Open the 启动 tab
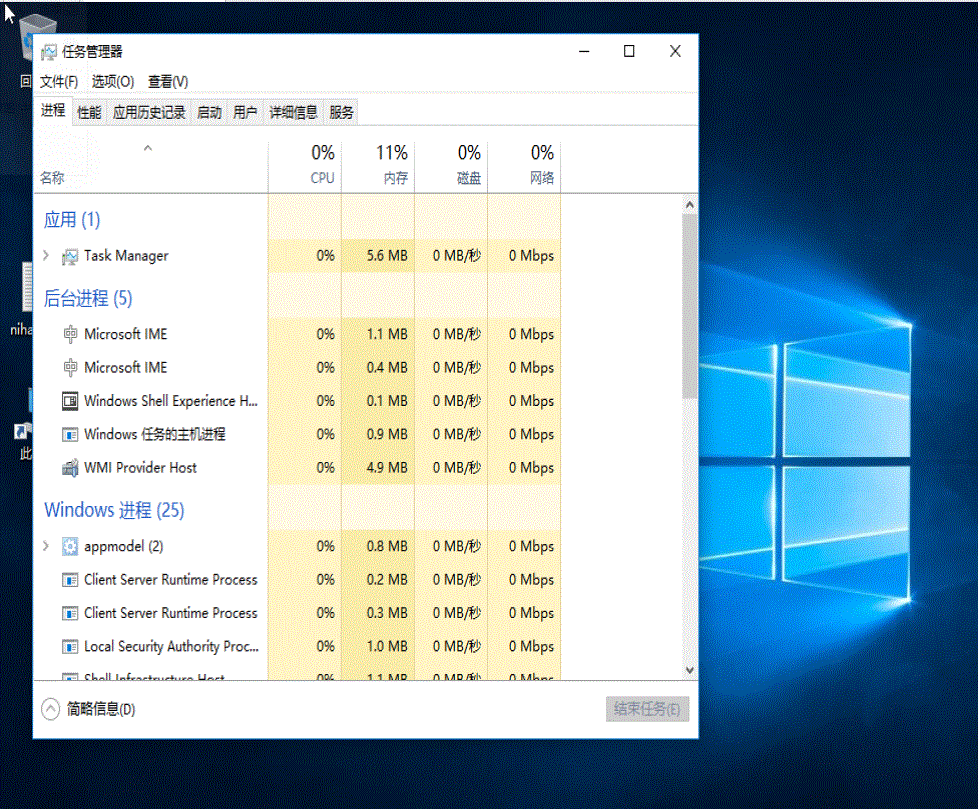This screenshot has height=809, width=978. [209, 113]
